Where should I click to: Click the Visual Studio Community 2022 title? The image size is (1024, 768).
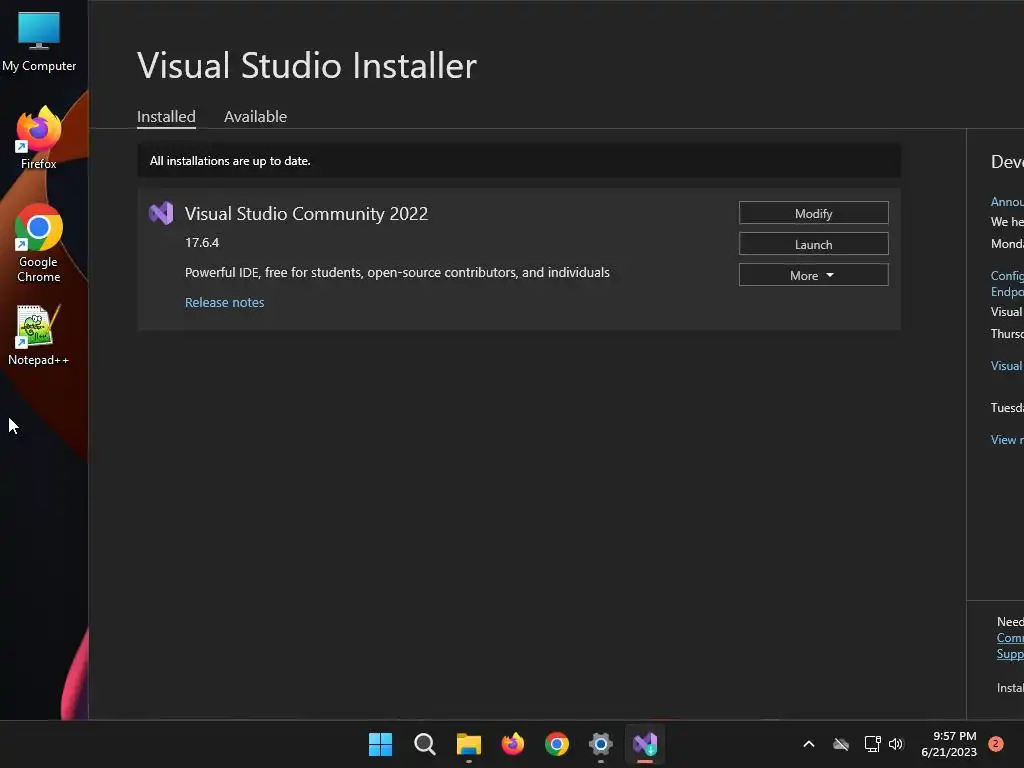306,214
